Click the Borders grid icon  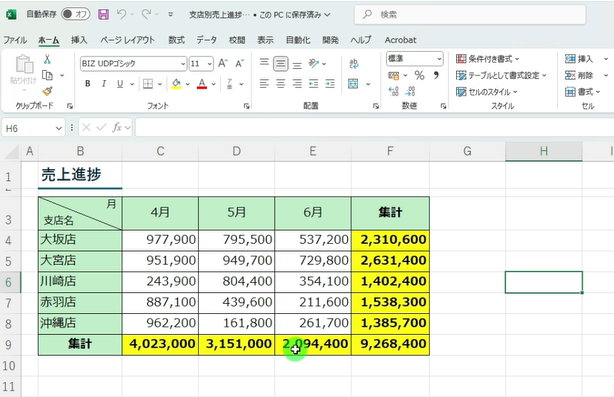(x=148, y=84)
